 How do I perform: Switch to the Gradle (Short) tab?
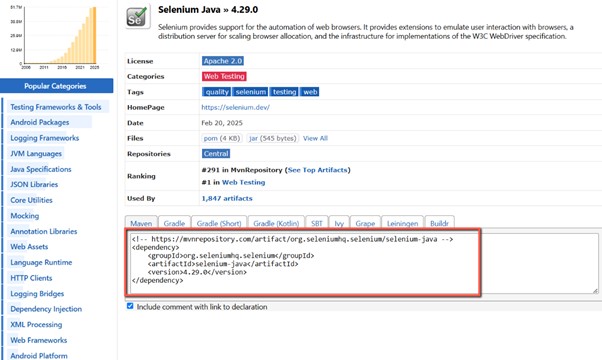click(219, 223)
